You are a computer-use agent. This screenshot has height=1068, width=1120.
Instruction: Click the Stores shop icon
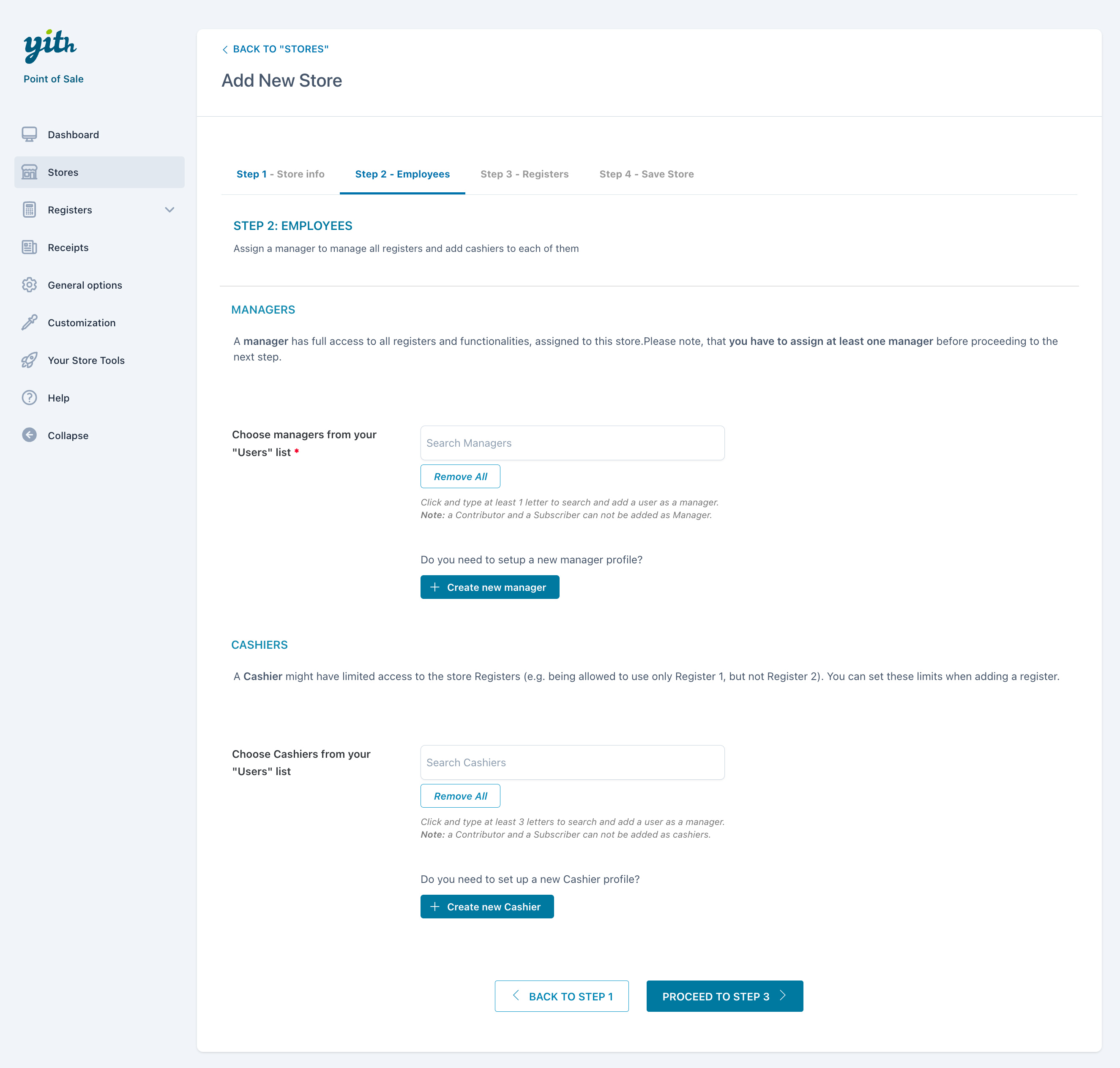tap(29, 172)
